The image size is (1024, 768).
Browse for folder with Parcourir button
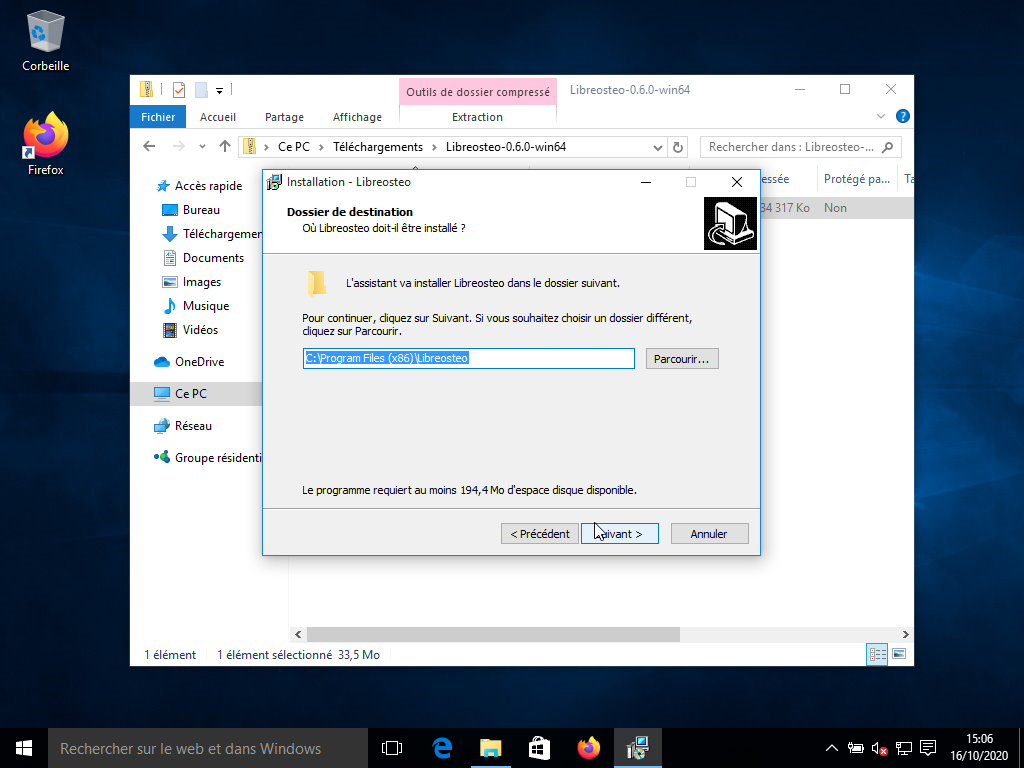682,359
